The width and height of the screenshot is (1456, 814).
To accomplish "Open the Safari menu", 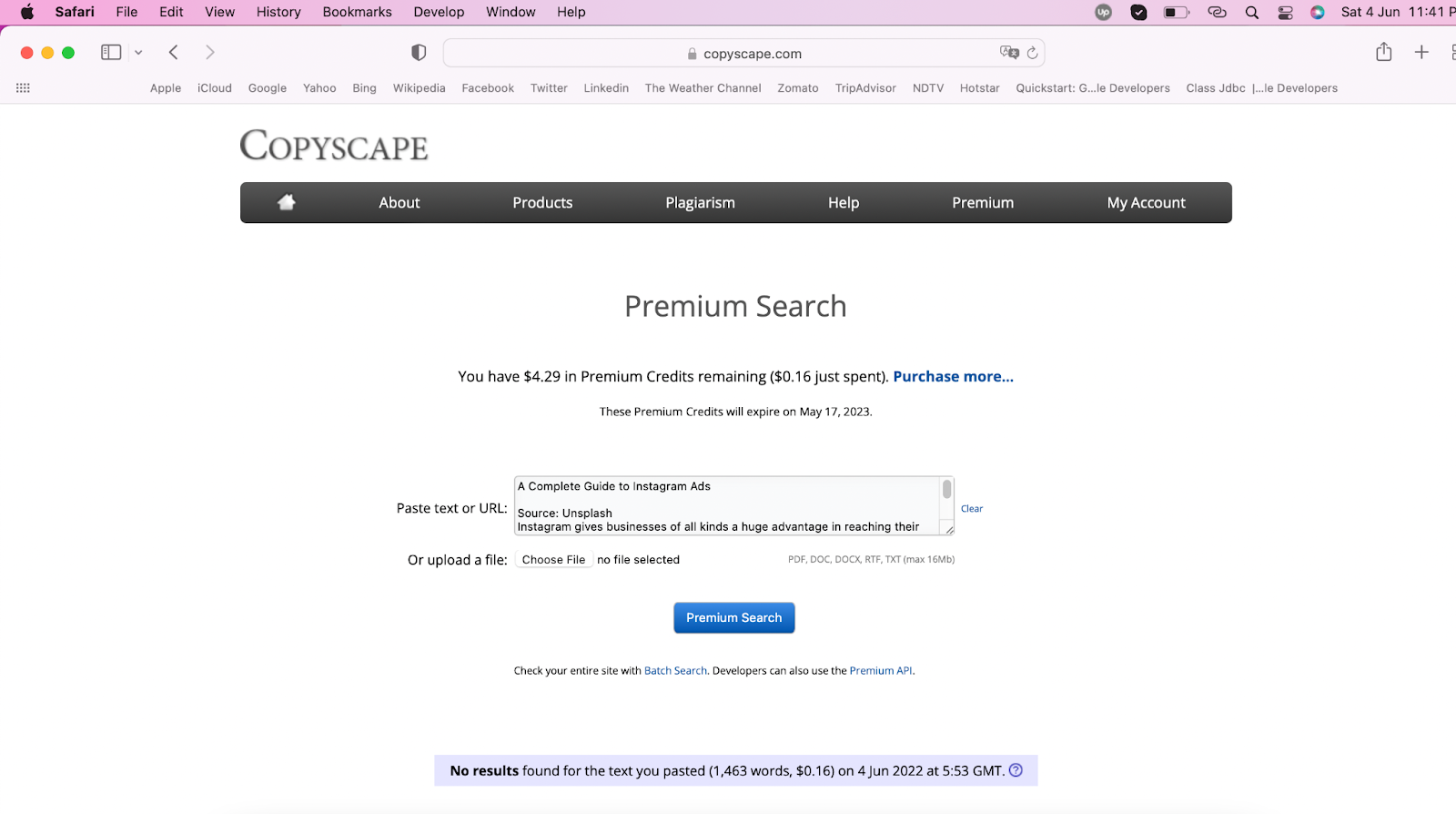I will pos(75,12).
